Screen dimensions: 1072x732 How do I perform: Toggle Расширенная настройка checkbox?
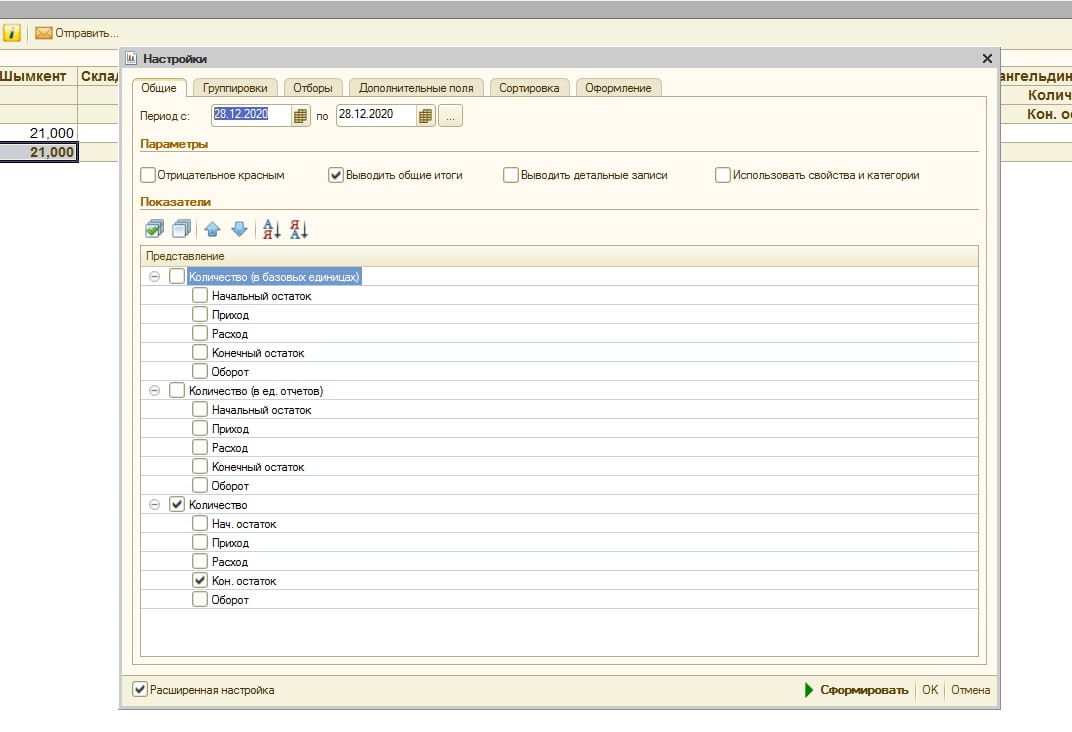140,689
